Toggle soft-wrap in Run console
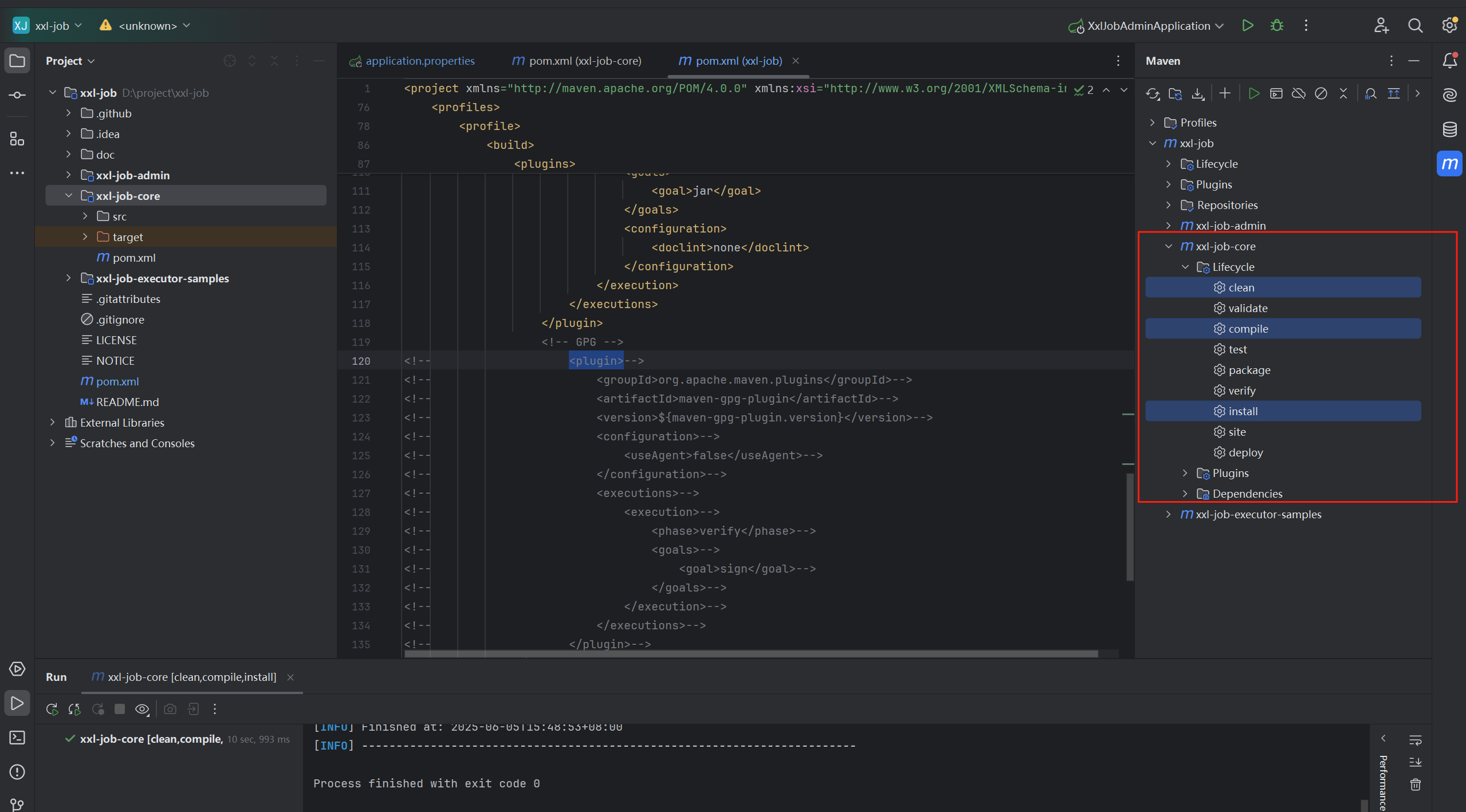The image size is (1466, 812). [x=1416, y=740]
